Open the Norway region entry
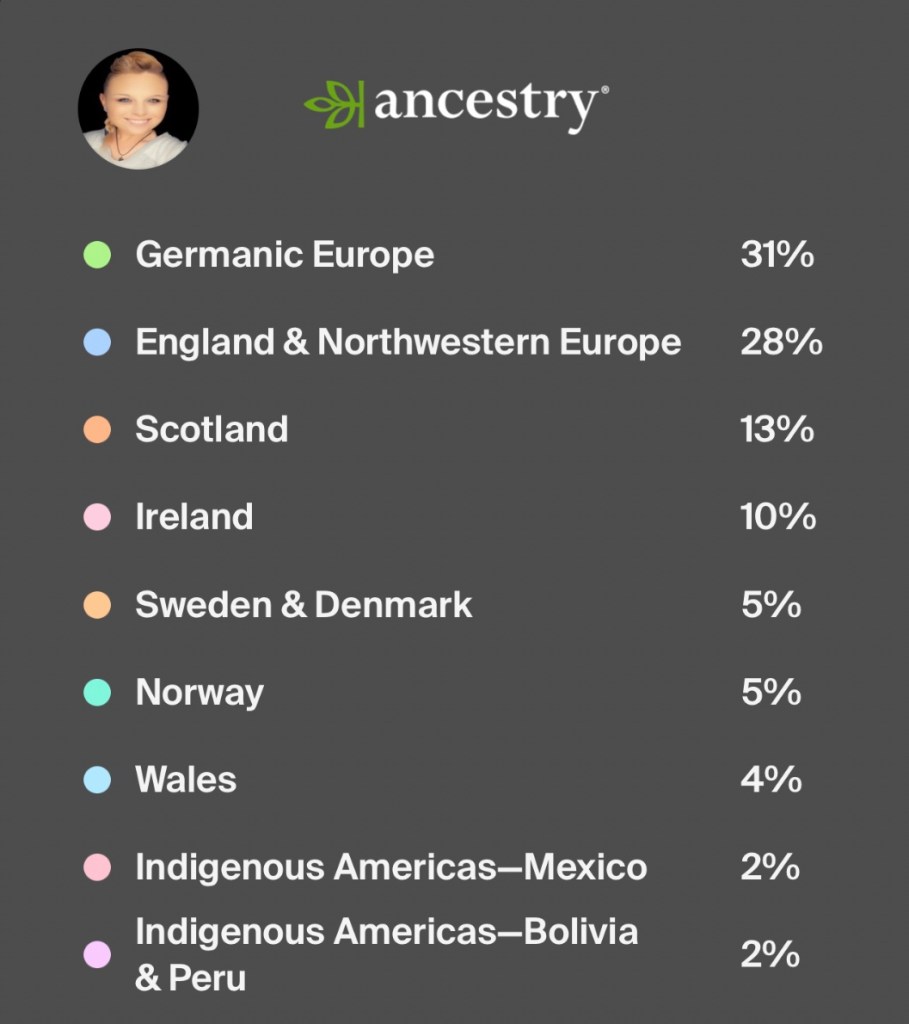This screenshot has width=909, height=1024. tap(200, 693)
